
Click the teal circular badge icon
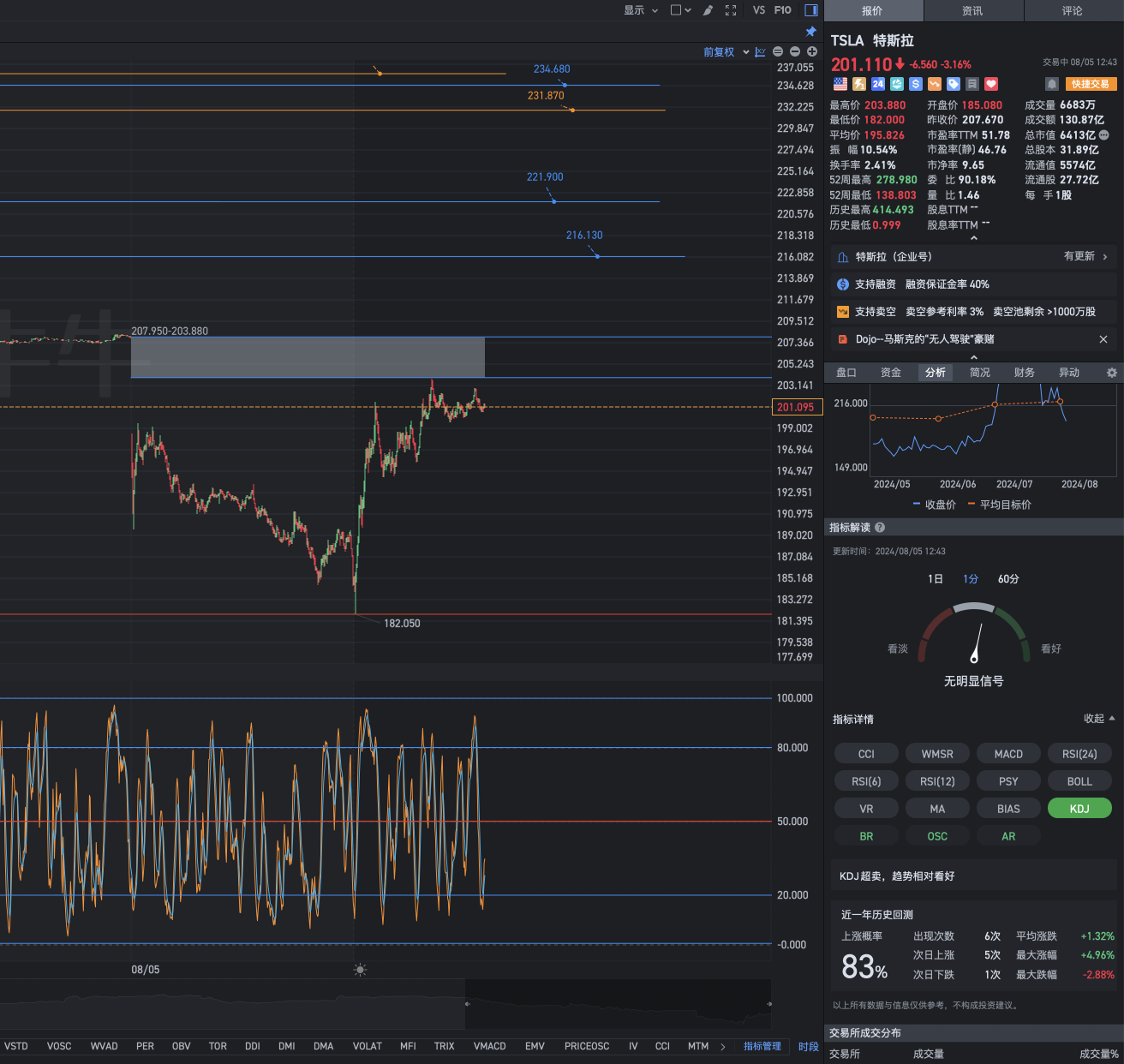897,84
